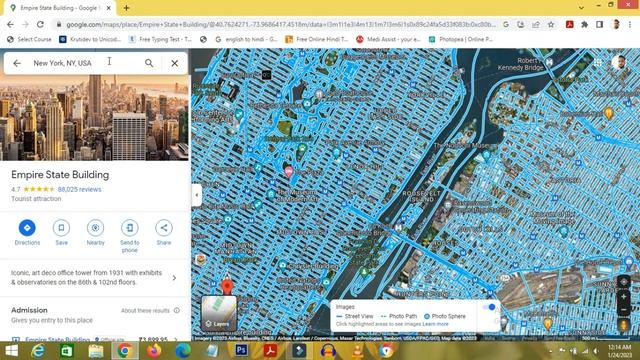Click the magnifier search icon in Maps
Screen dimensions: 640x360
click(x=149, y=63)
